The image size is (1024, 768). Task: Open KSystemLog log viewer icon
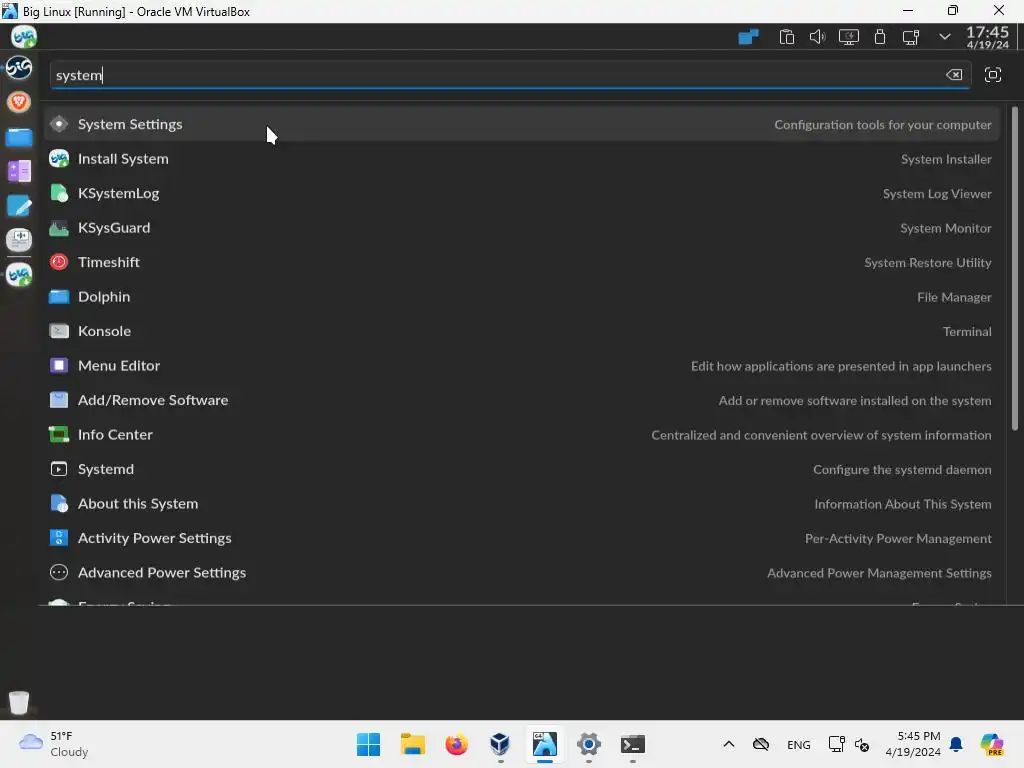pyautogui.click(x=59, y=193)
